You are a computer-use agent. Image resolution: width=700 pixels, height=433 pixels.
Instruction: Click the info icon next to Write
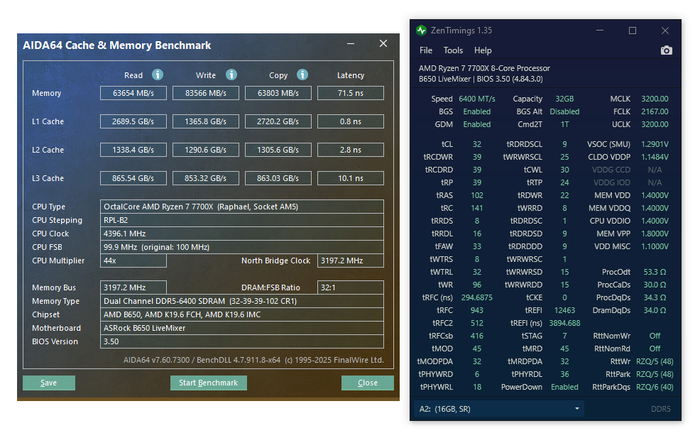(230, 74)
